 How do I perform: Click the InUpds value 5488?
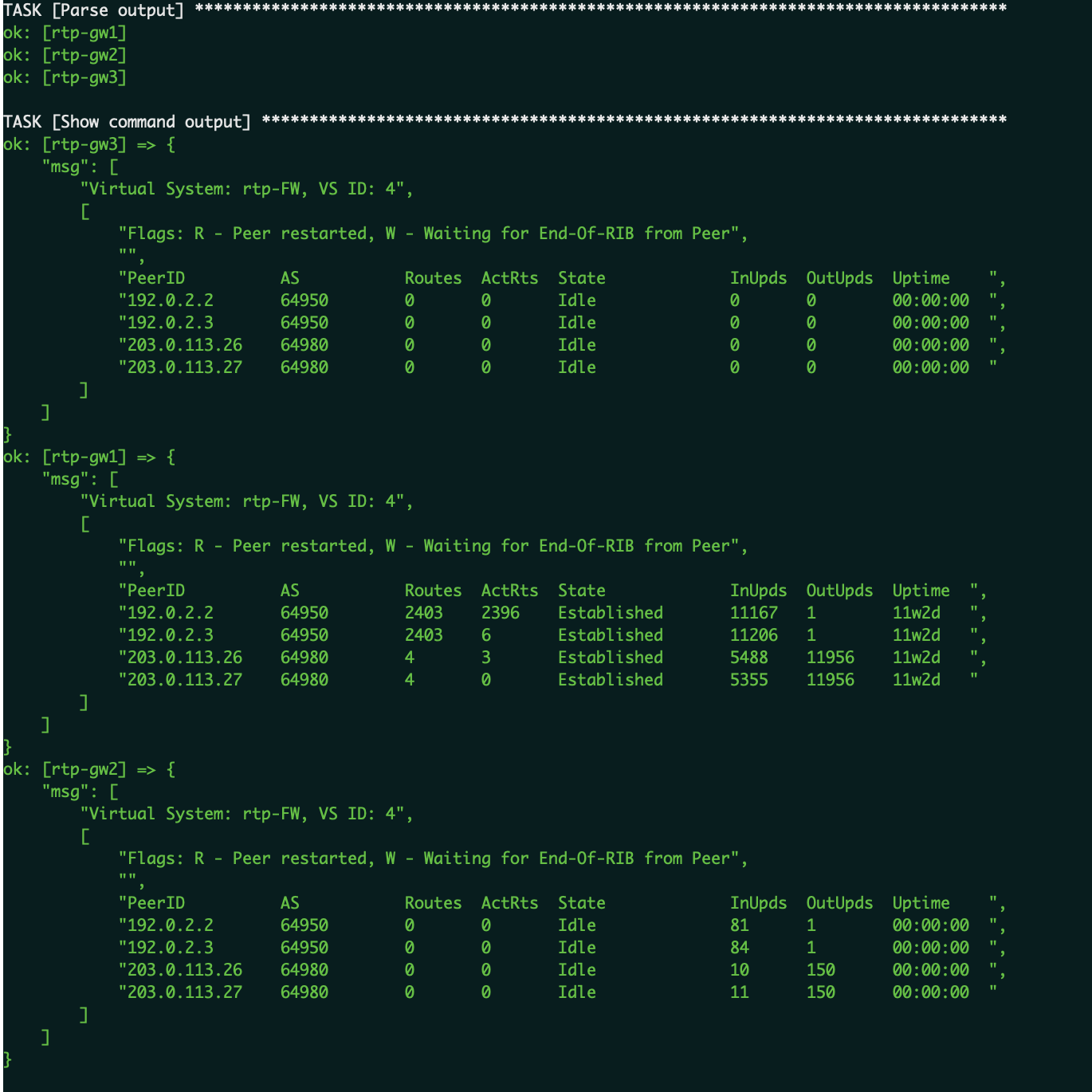[x=748, y=658]
